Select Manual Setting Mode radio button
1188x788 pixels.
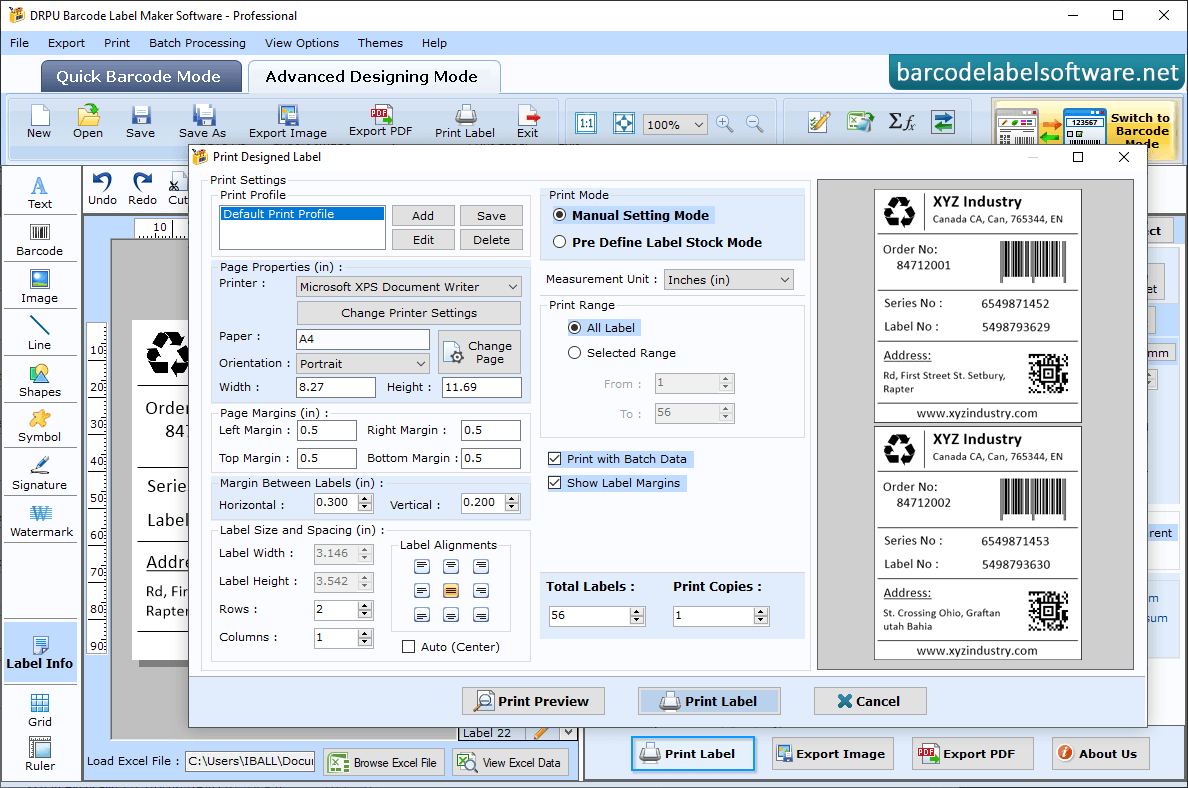559,215
